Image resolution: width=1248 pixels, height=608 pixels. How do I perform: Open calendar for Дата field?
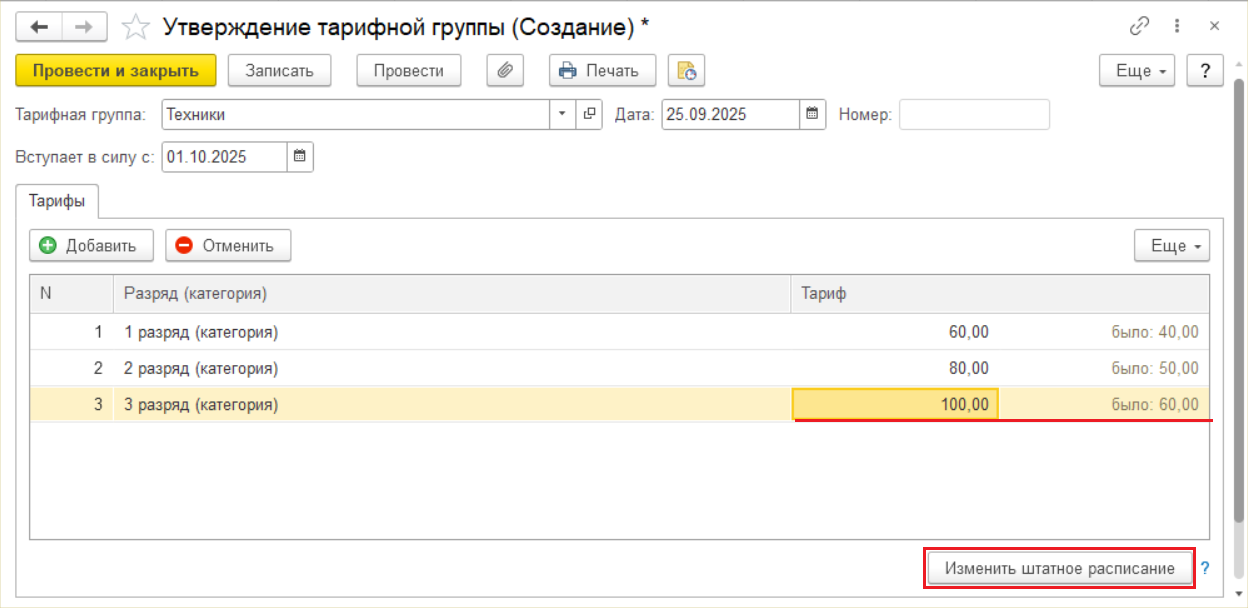(813, 114)
